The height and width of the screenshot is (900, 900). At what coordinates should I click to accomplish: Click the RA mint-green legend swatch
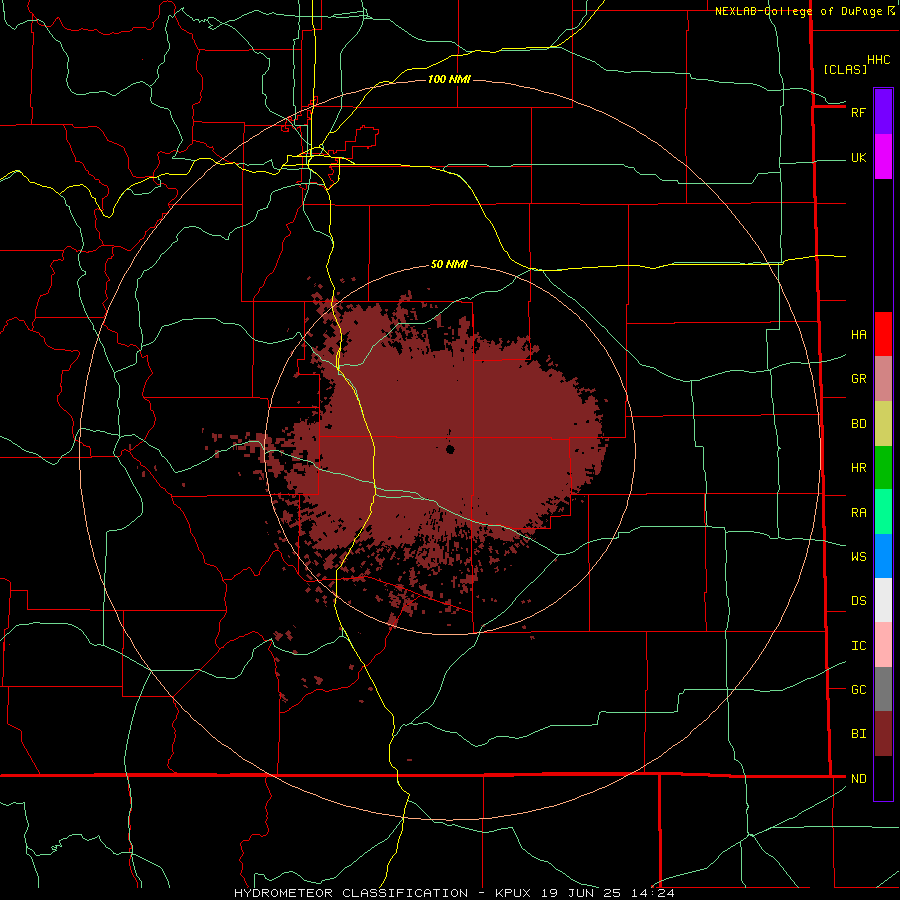click(x=883, y=512)
